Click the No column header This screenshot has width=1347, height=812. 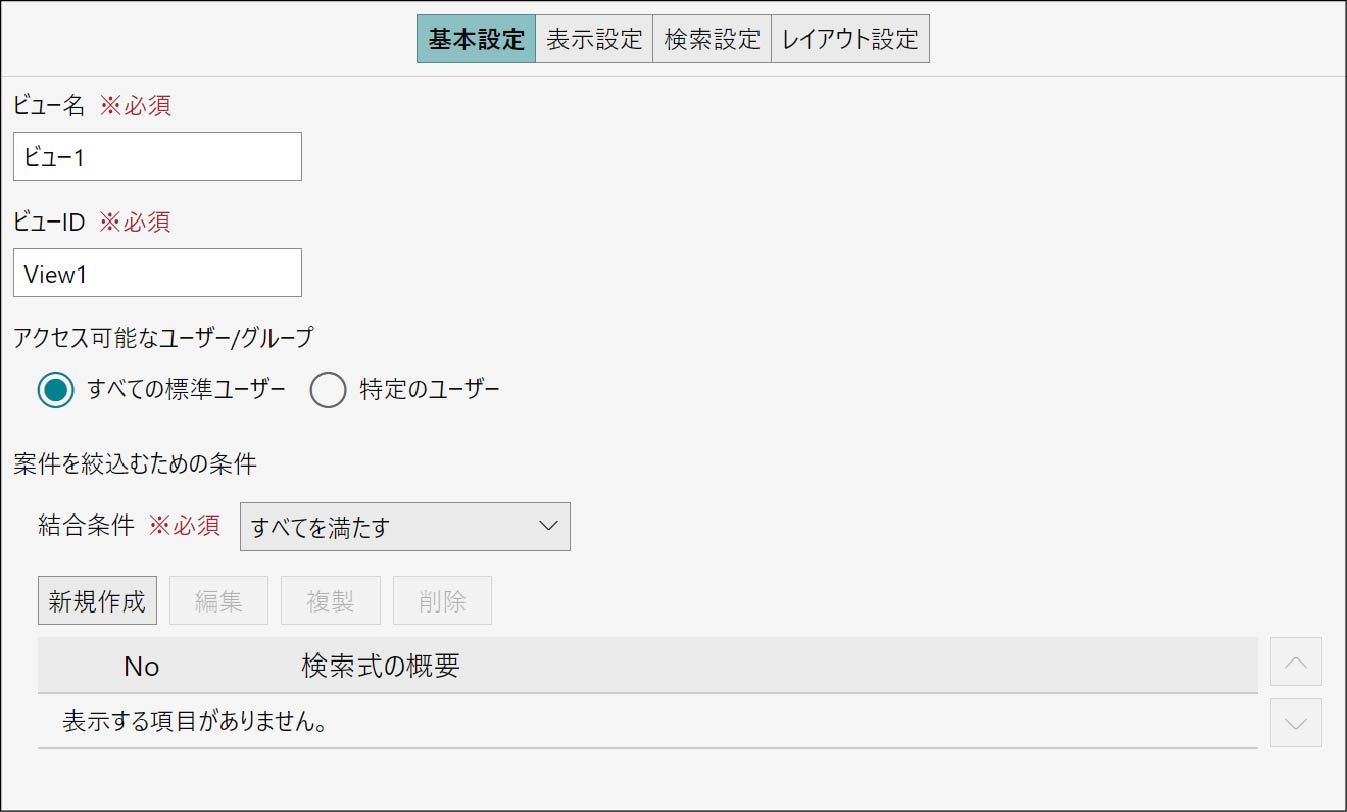pyautogui.click(x=141, y=666)
